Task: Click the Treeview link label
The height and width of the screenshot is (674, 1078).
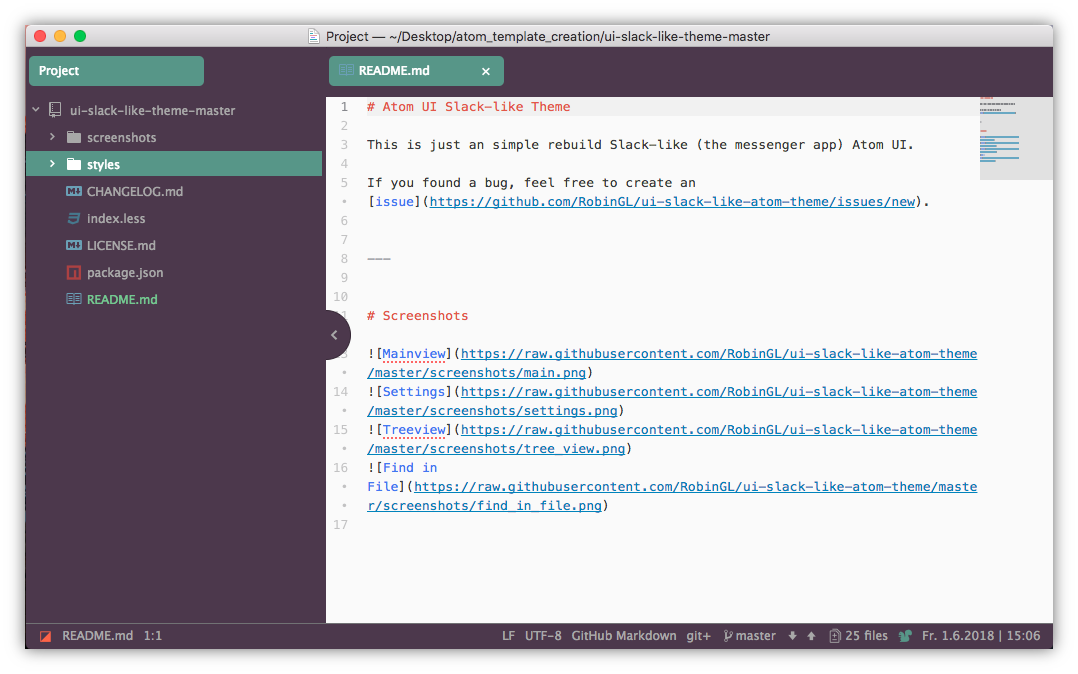Action: [414, 429]
